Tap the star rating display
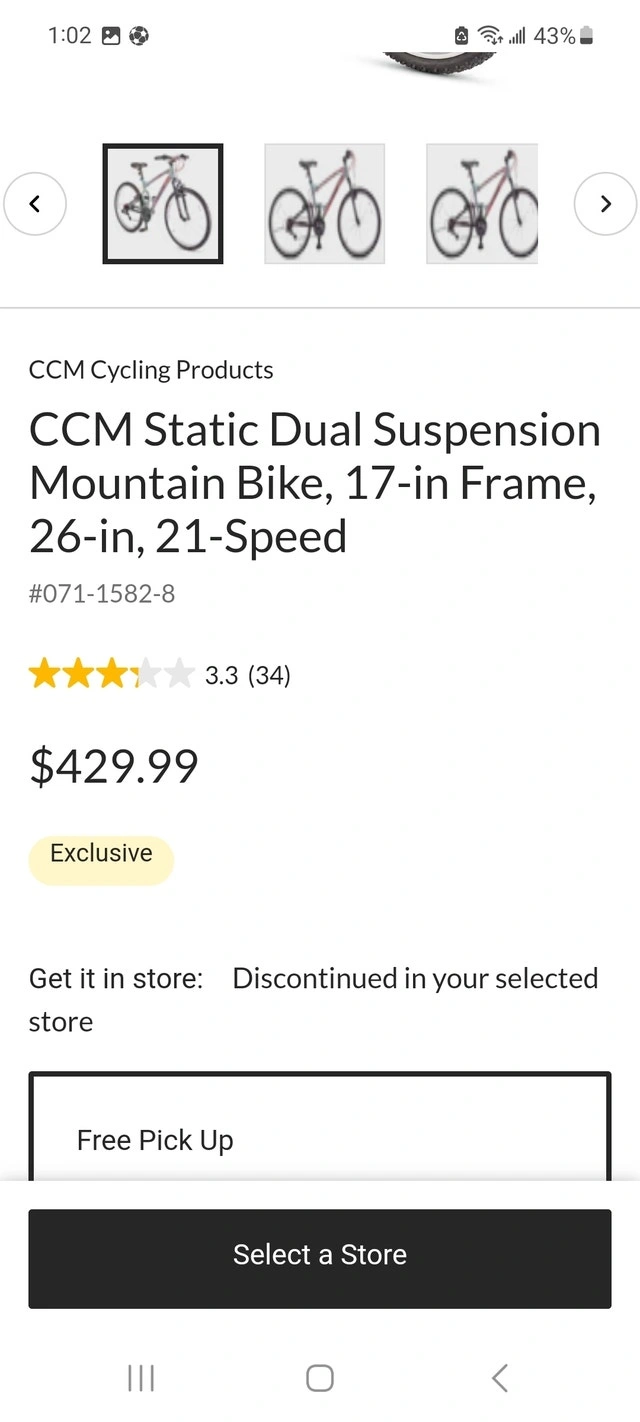The image size is (640, 1422). click(x=111, y=675)
